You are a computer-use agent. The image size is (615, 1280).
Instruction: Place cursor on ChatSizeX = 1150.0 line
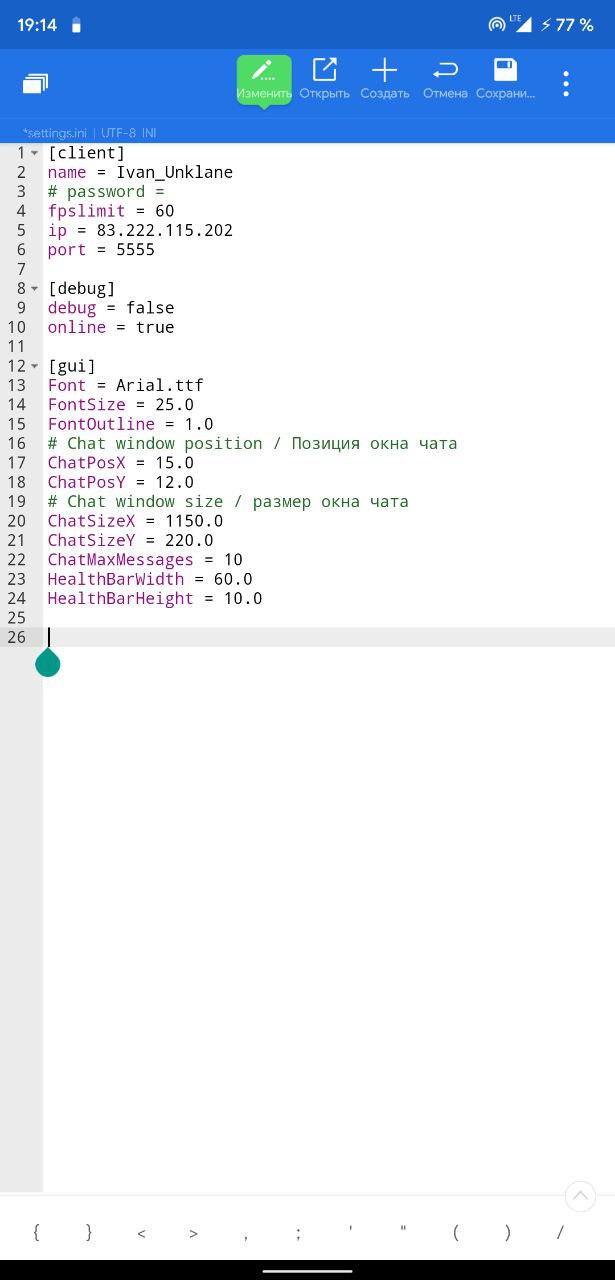pyautogui.click(x=135, y=521)
